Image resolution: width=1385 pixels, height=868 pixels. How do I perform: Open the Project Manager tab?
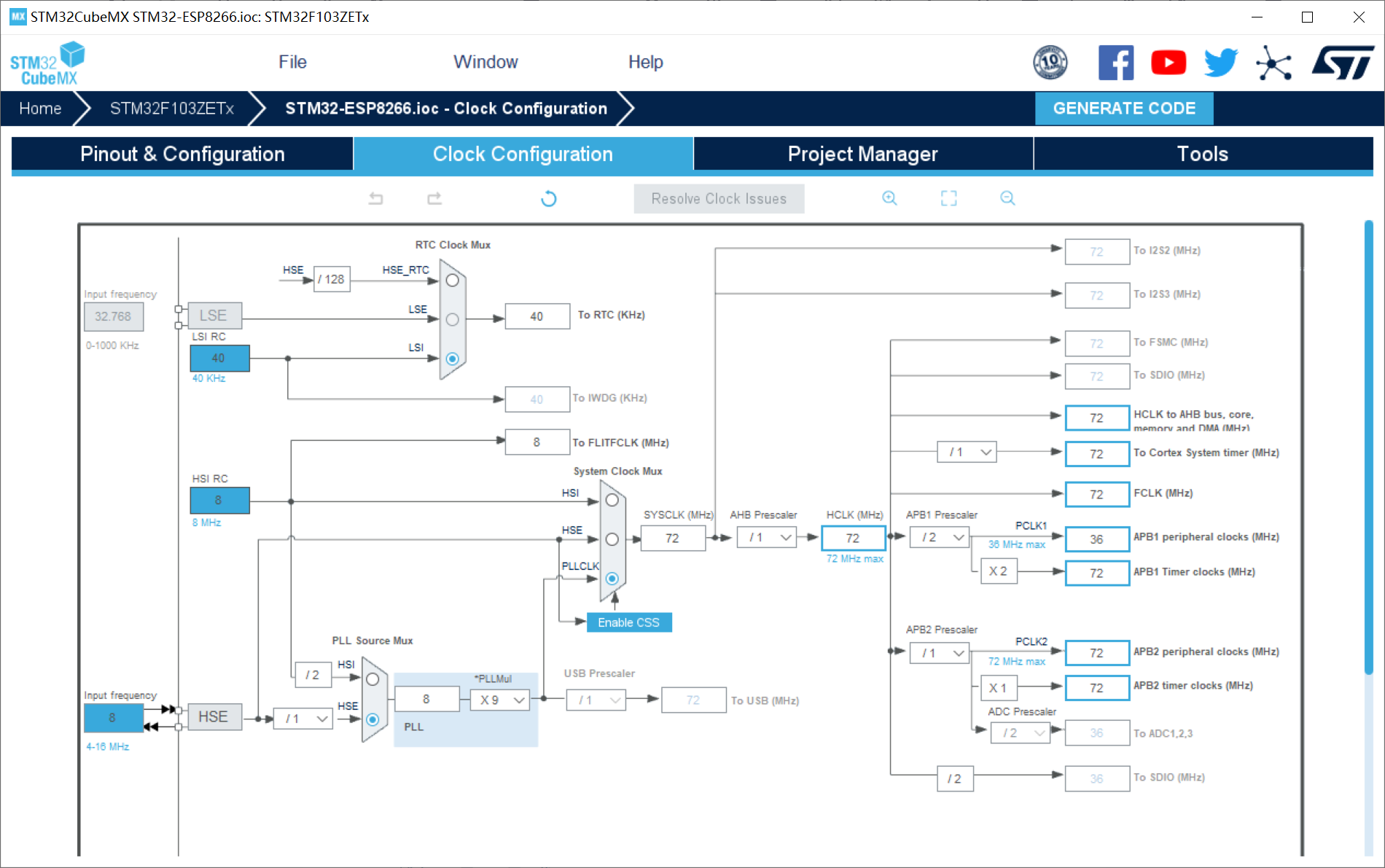[x=863, y=154]
